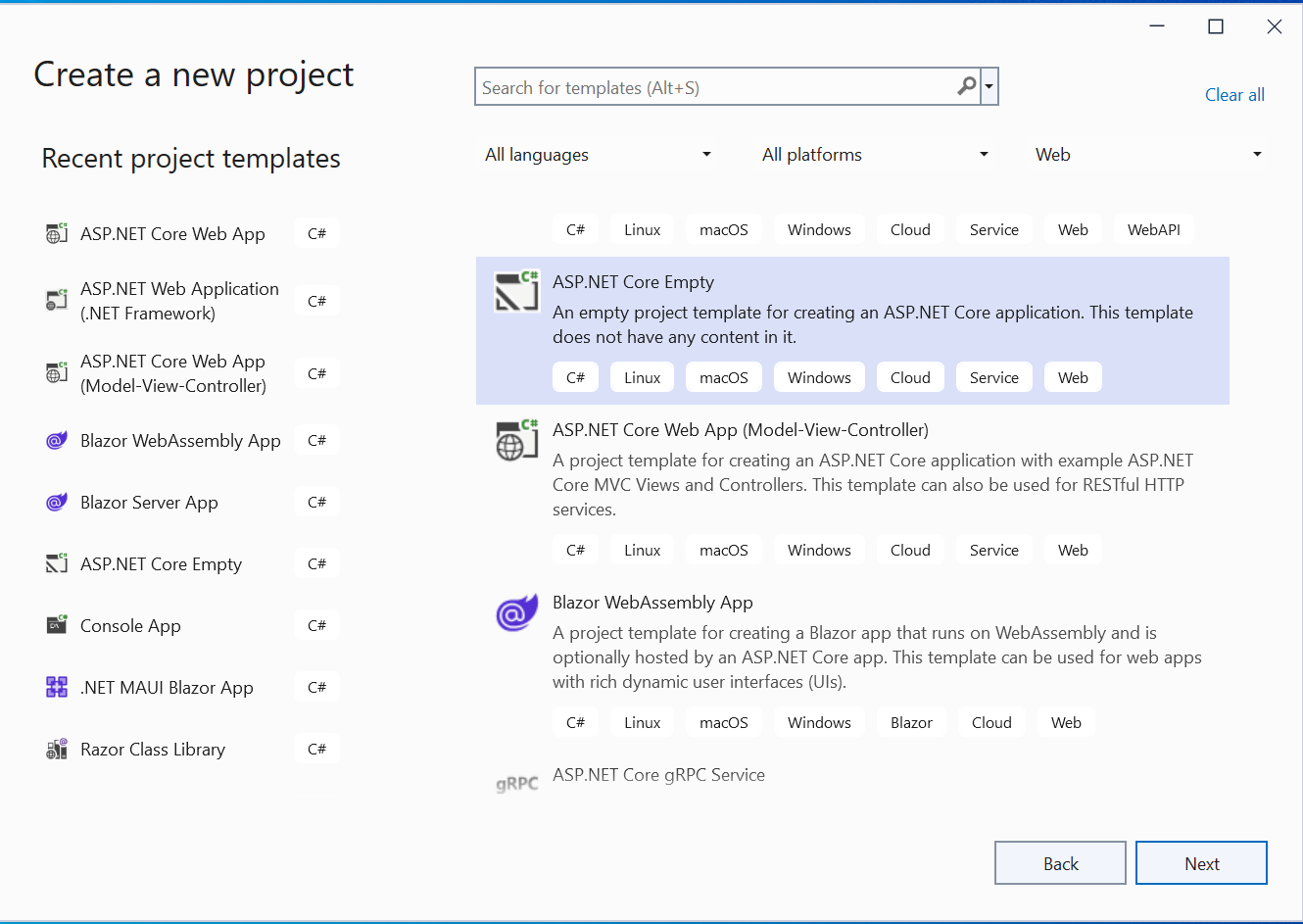Select ASP.NET Core Empty template title in results
1303x924 pixels.
tap(633, 282)
